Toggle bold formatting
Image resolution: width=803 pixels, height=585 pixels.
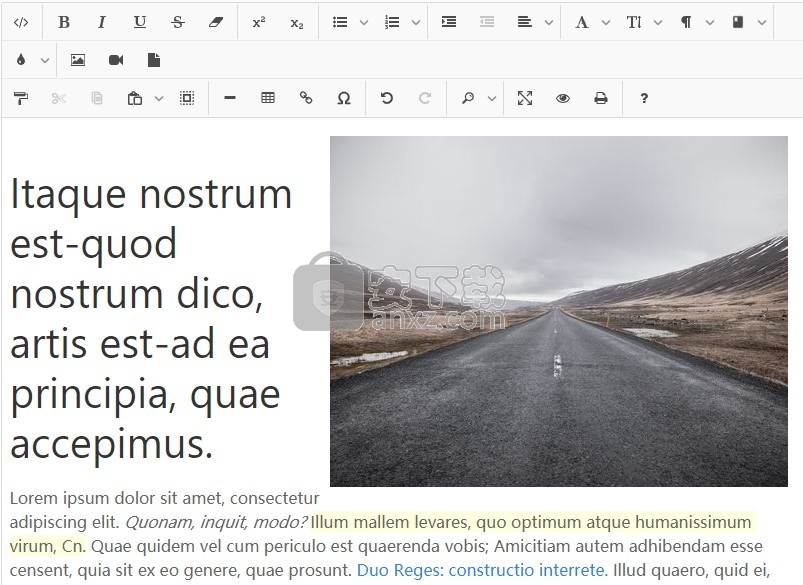click(64, 22)
